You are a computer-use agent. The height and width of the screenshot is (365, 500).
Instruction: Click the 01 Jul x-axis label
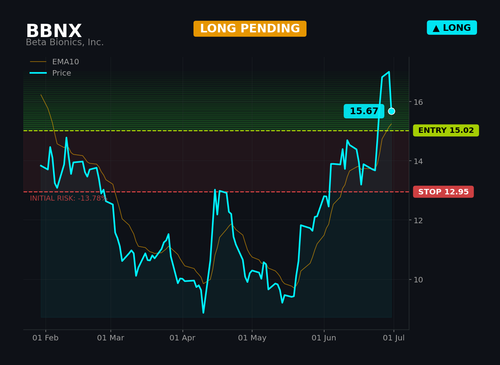pyautogui.click(x=394, y=338)
